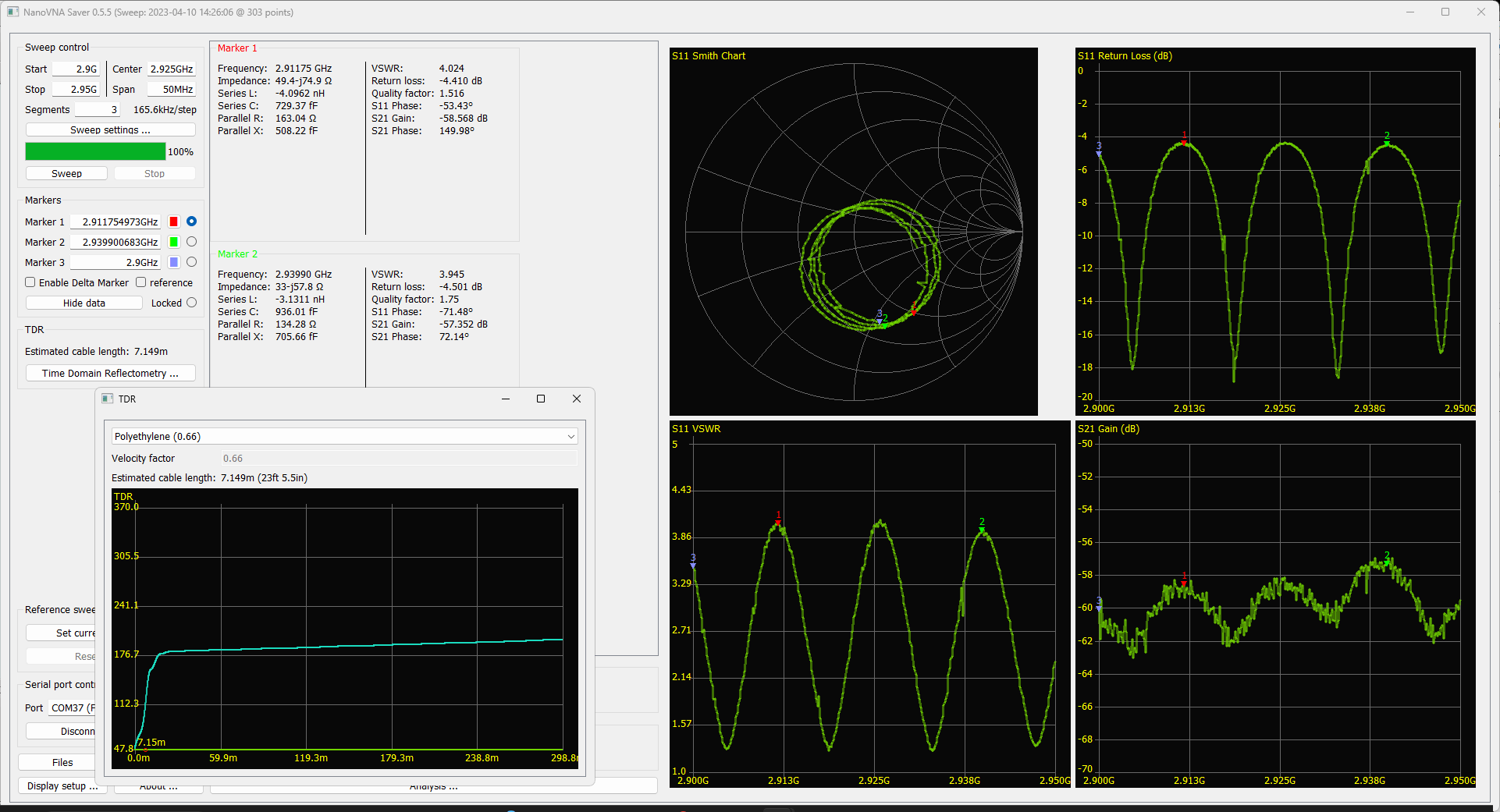Open the Files button
The width and height of the screenshot is (1500, 812).
pyautogui.click(x=62, y=762)
